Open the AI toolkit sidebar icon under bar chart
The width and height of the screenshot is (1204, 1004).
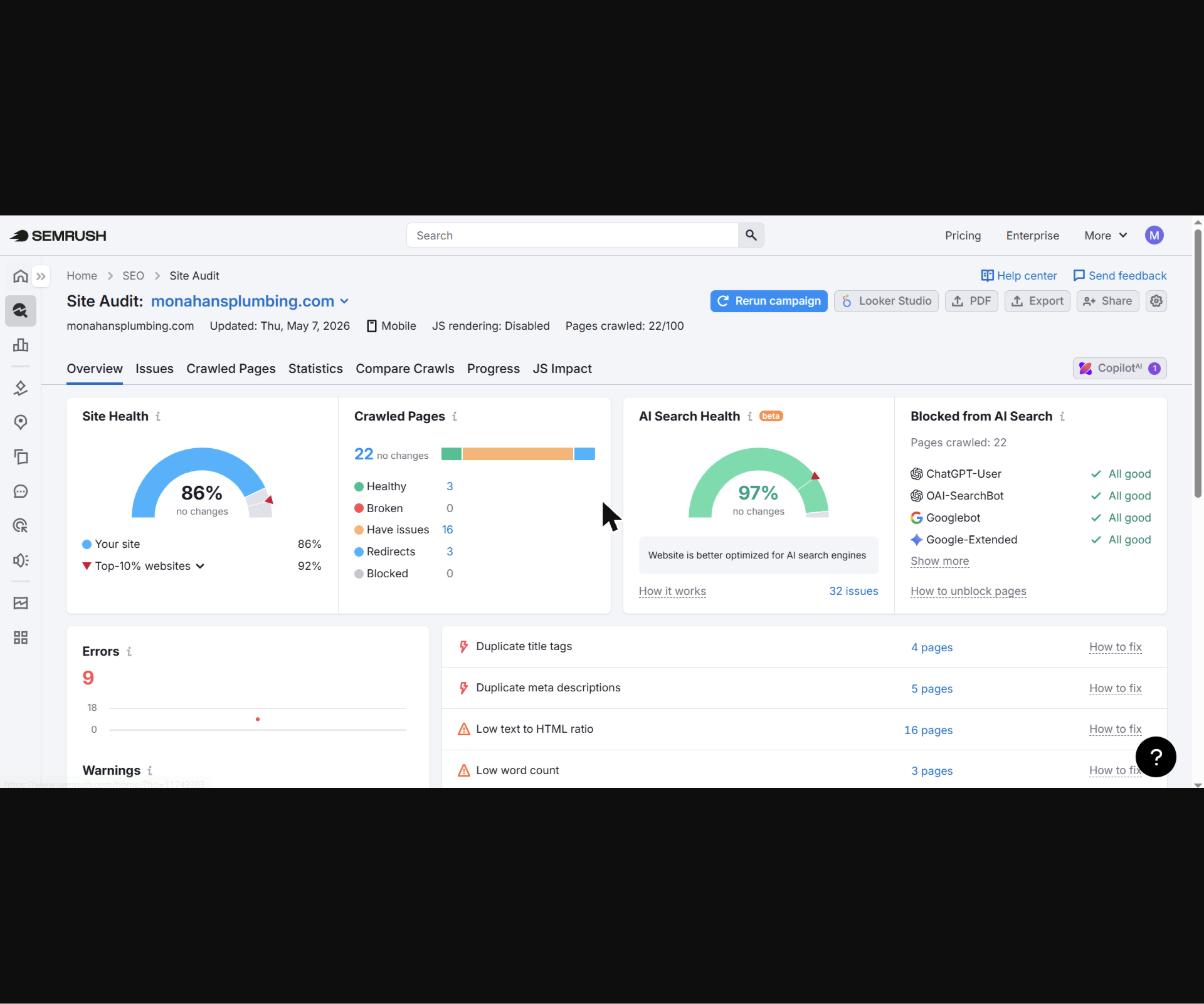(x=20, y=388)
